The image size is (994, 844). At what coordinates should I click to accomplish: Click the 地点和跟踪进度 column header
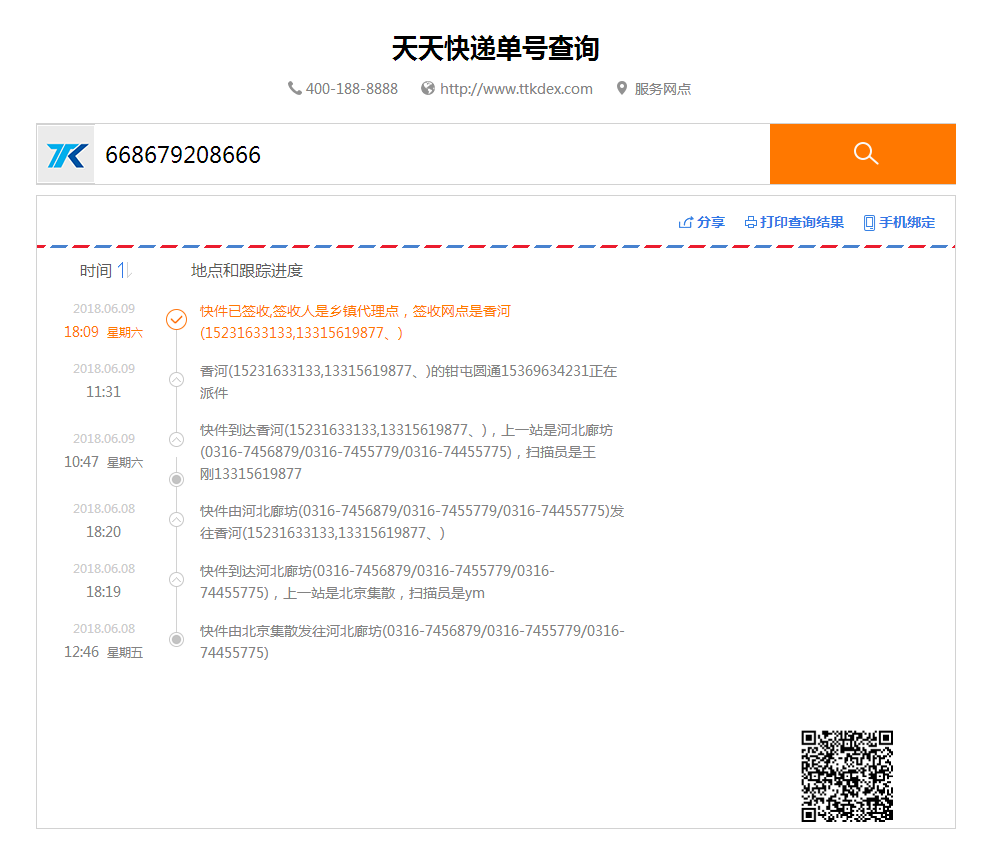[247, 271]
